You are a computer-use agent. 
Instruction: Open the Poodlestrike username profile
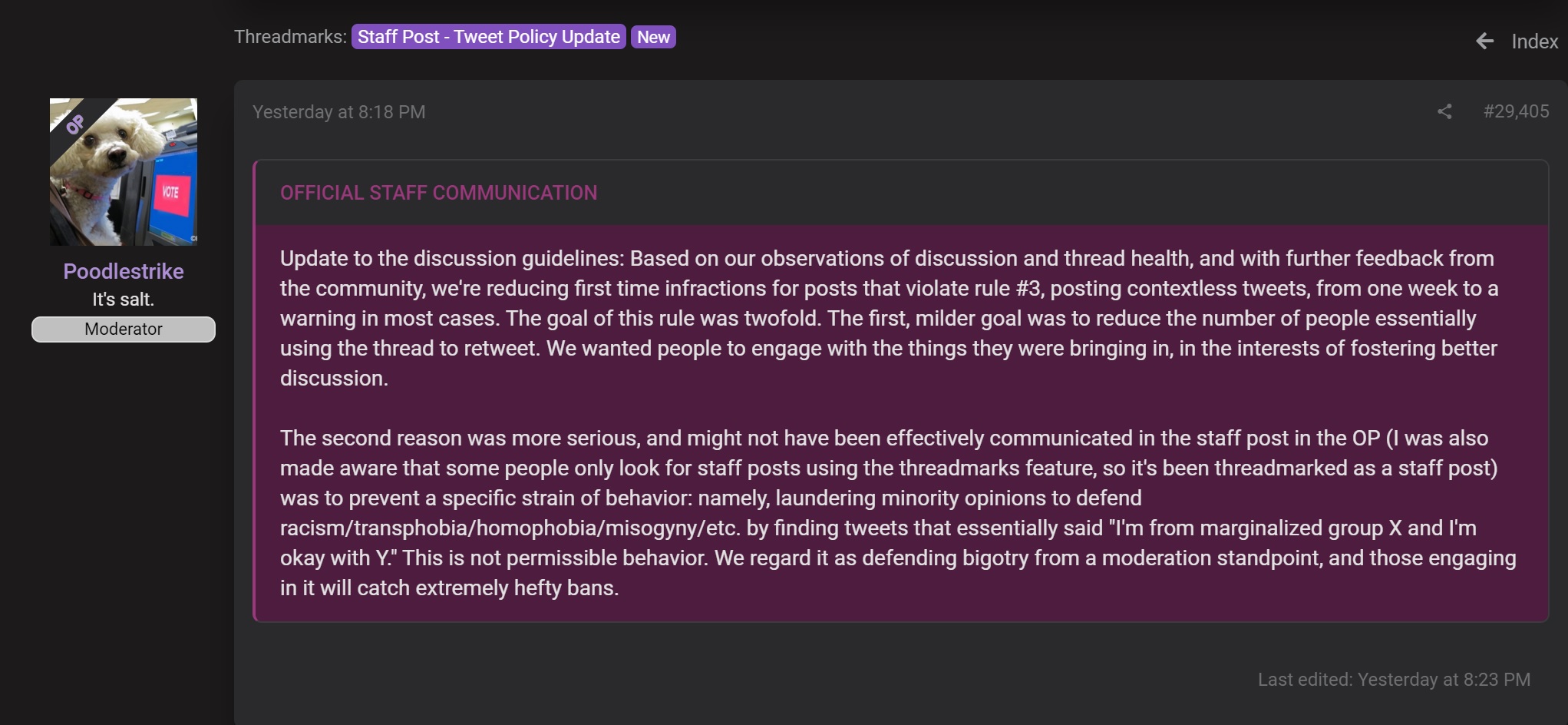[124, 271]
